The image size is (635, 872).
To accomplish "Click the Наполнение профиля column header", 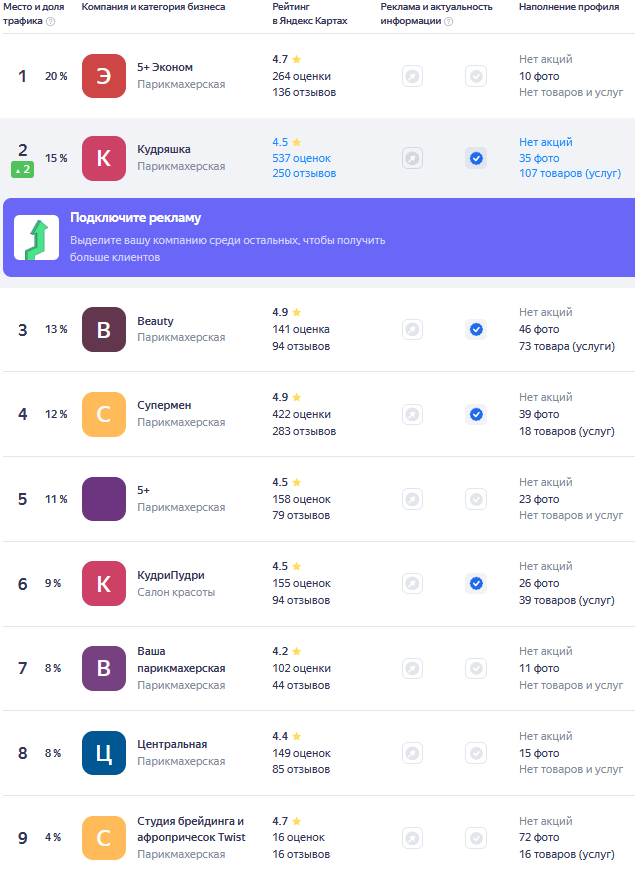I will [569, 7].
